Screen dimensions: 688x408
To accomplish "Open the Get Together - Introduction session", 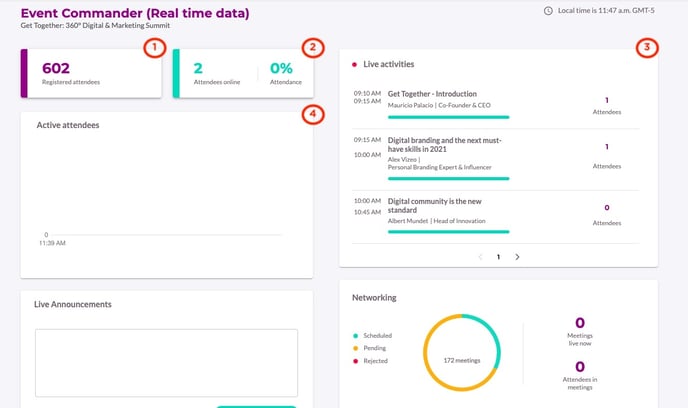I will [x=432, y=93].
